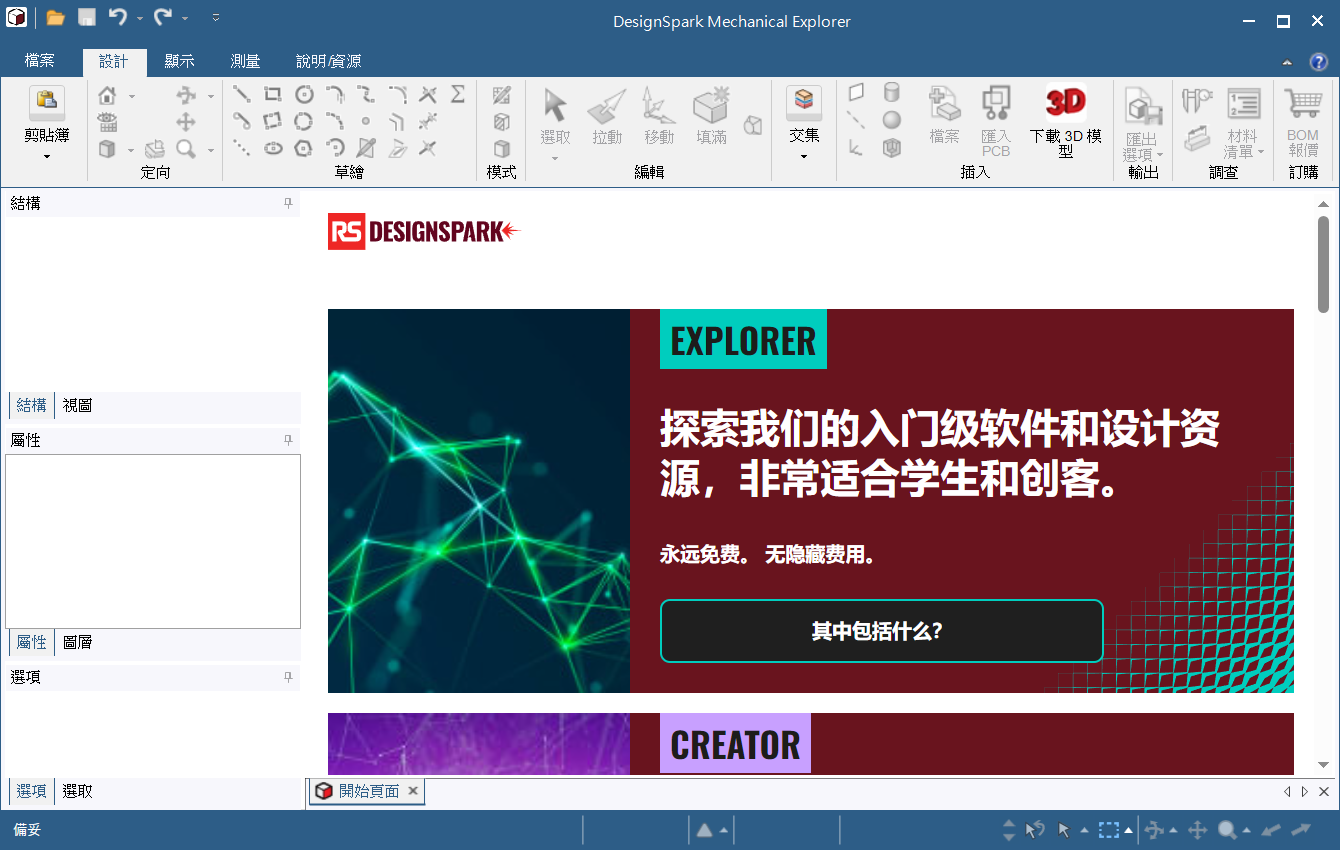Click the Open folder icon in title bar
The width and height of the screenshot is (1340, 850).
click(x=56, y=18)
